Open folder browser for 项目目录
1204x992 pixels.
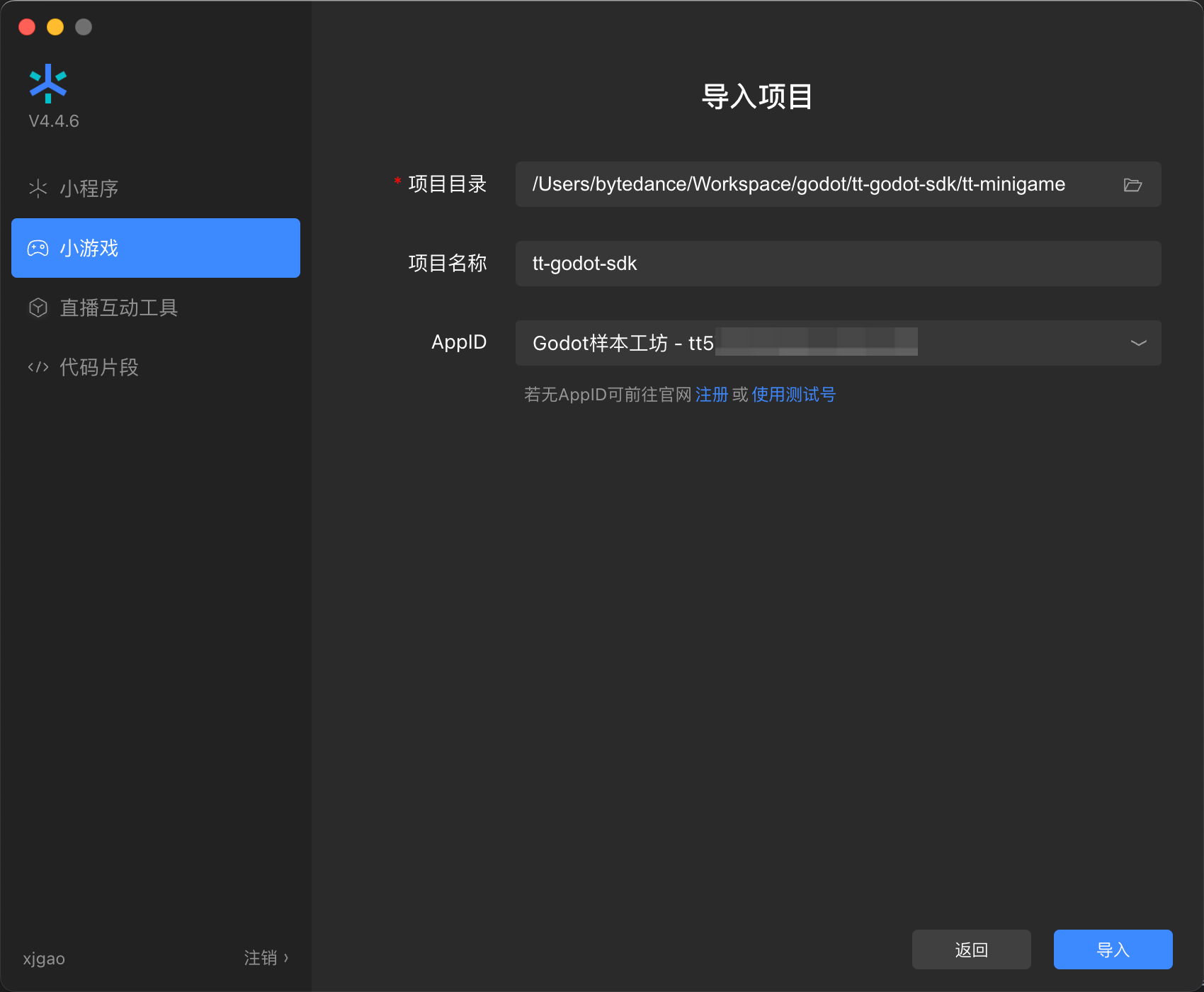[x=1132, y=185]
